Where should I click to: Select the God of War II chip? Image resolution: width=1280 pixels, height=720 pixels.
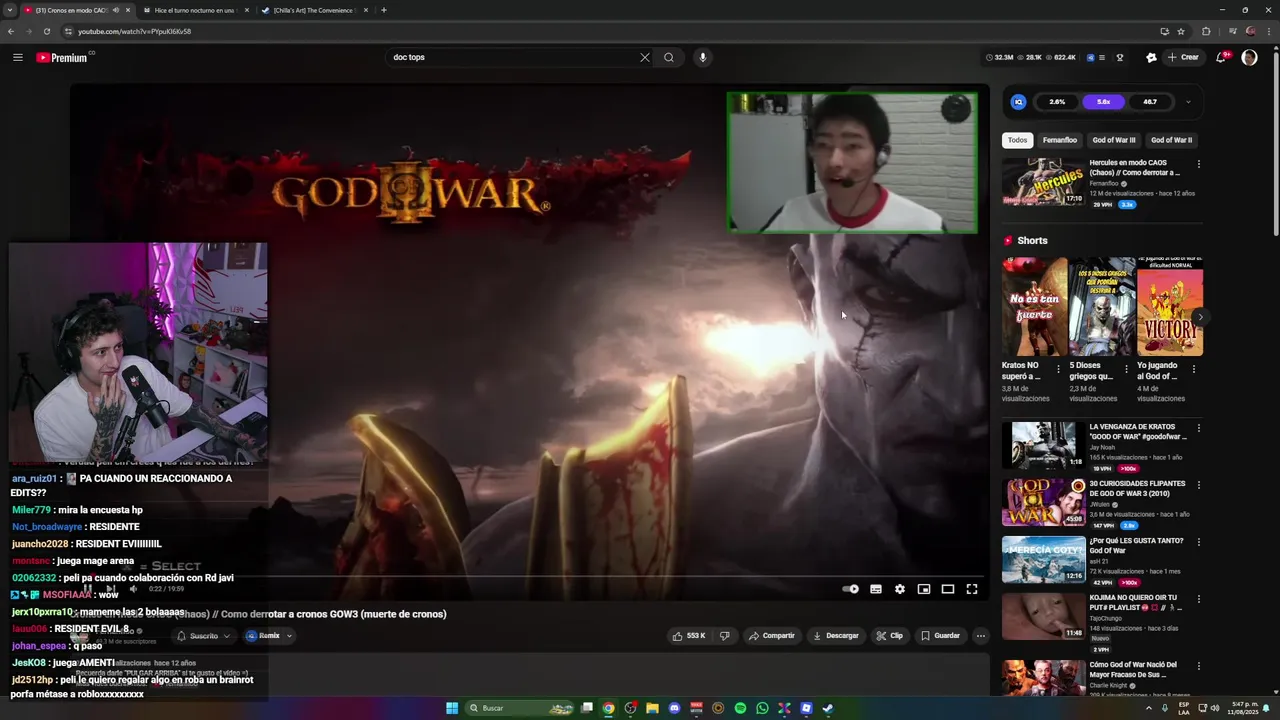(x=1171, y=140)
